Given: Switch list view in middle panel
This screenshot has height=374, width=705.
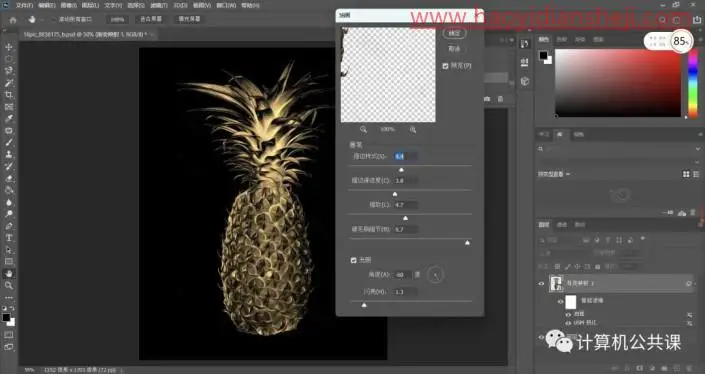Looking at the screenshot, I should pyautogui.click(x=696, y=174).
